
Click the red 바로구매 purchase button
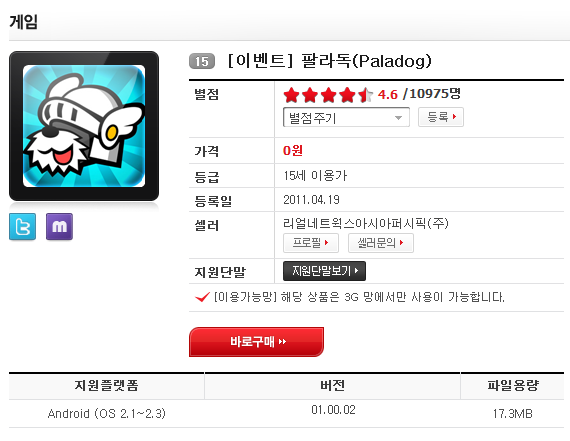point(256,342)
